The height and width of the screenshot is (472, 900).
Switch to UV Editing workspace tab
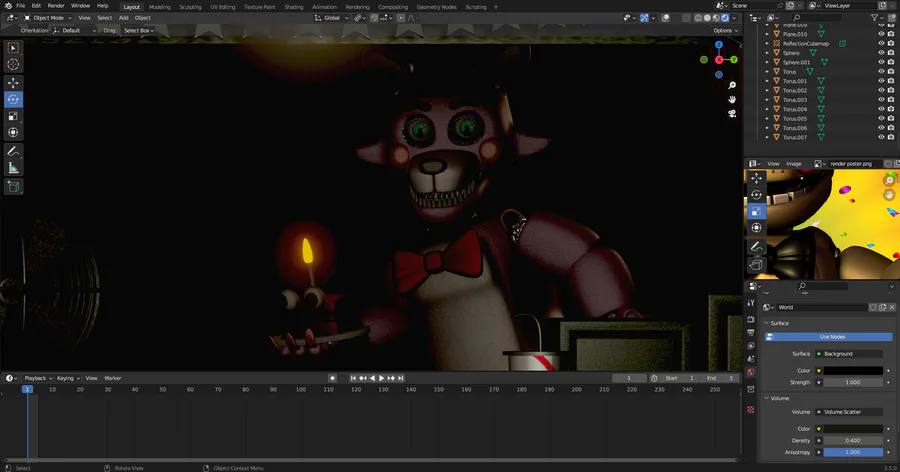coord(223,7)
